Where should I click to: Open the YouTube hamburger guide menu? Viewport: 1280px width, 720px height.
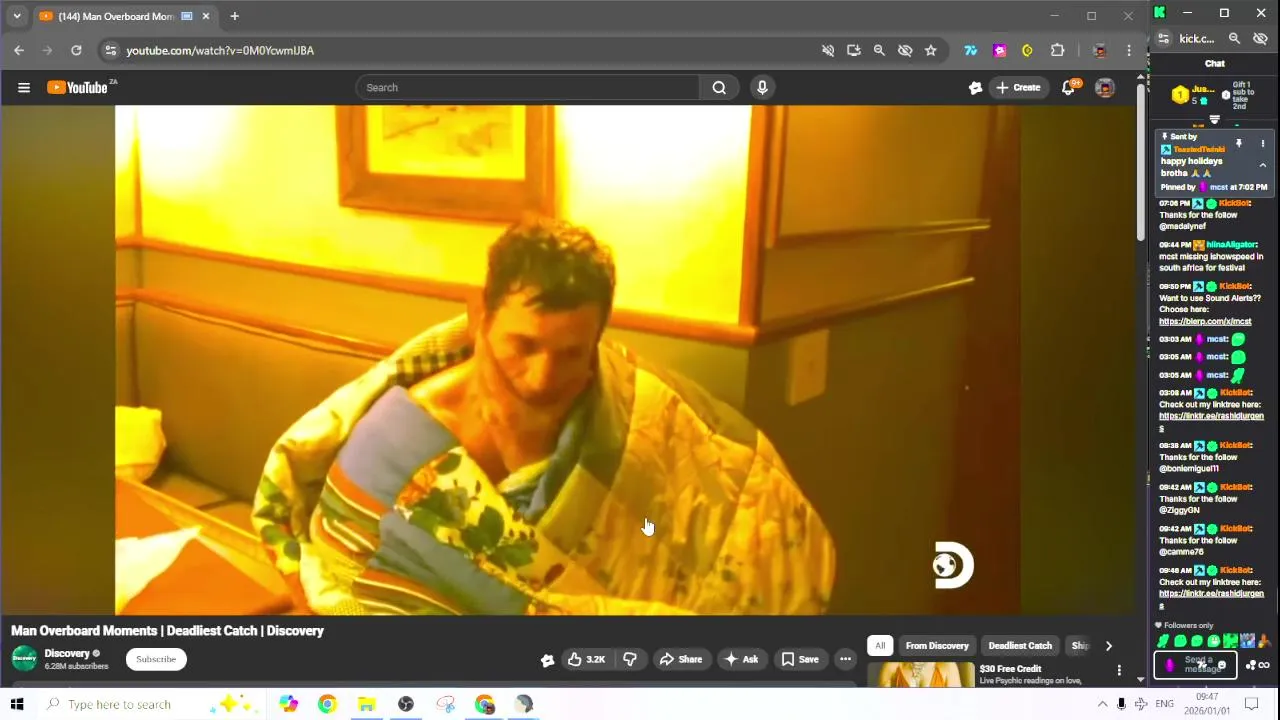(24, 88)
